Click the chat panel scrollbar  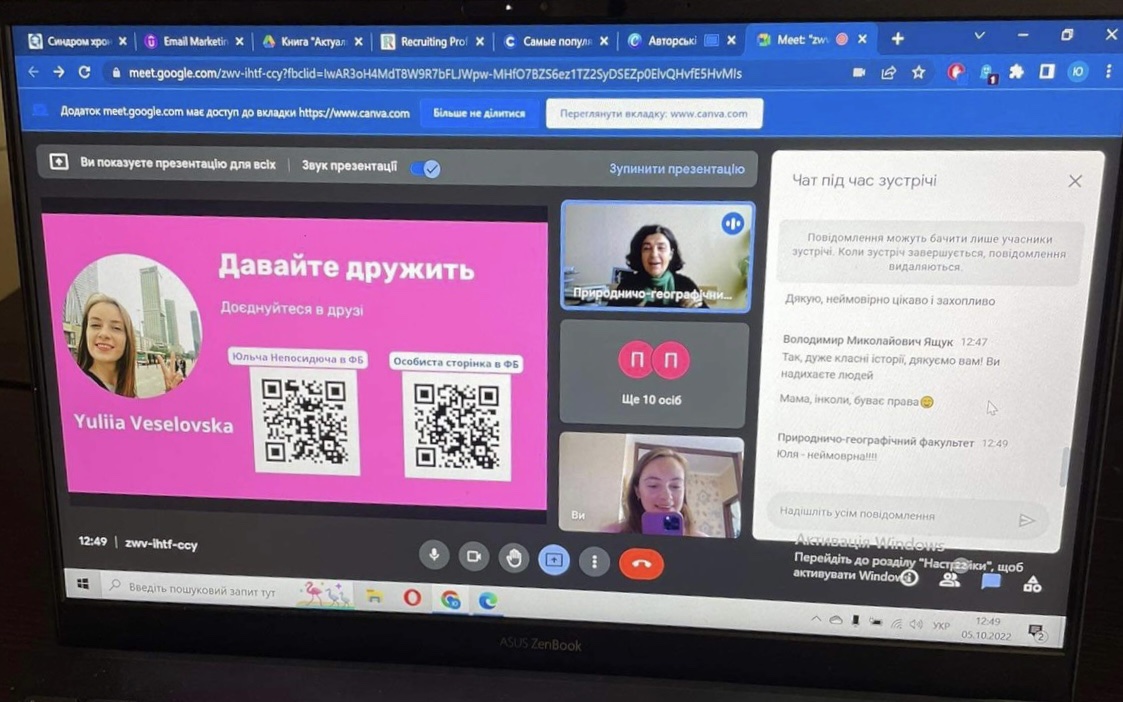(1065, 466)
